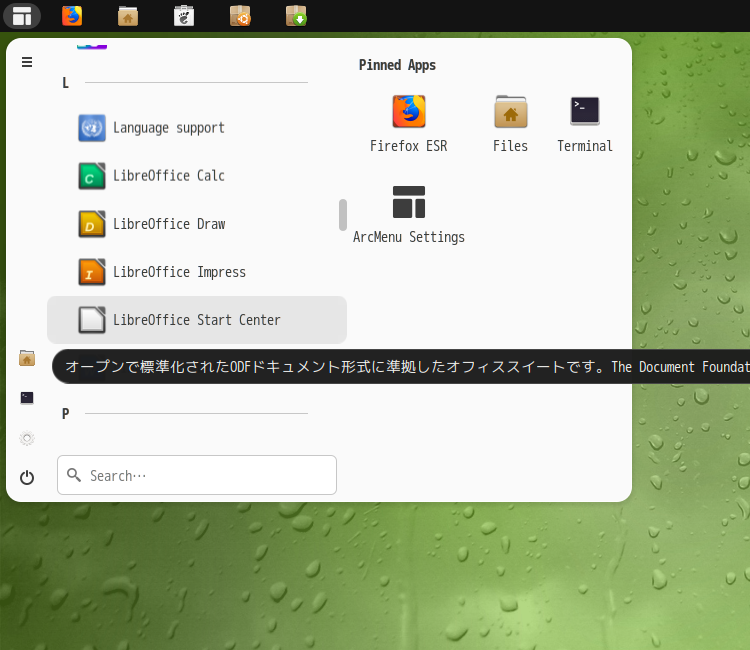Screen dimensions: 750x650
Task: Open the Files home folder panel icon
Action: 128,16
